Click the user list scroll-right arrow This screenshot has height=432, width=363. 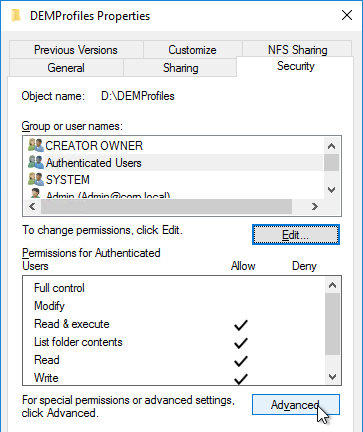315,207
